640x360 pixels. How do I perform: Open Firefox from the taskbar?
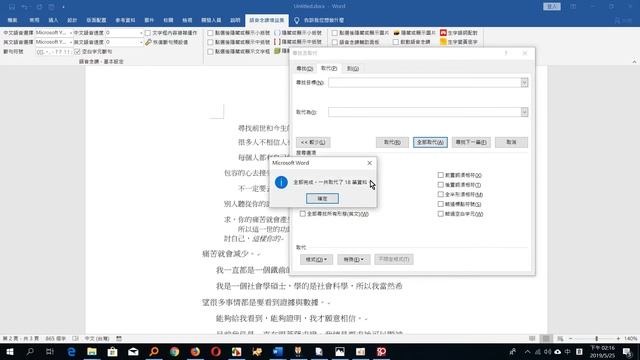195,351
